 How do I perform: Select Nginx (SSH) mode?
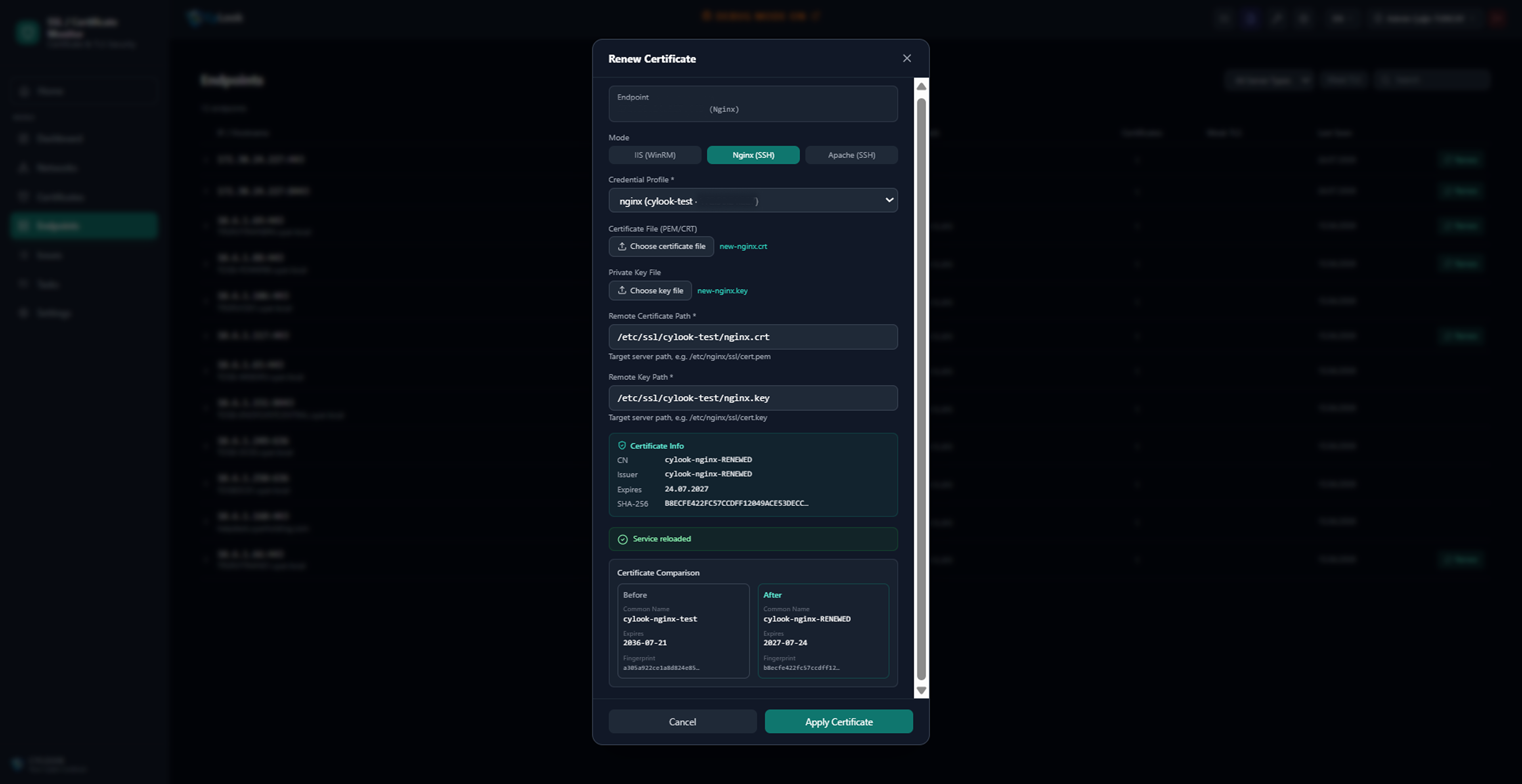click(x=753, y=155)
